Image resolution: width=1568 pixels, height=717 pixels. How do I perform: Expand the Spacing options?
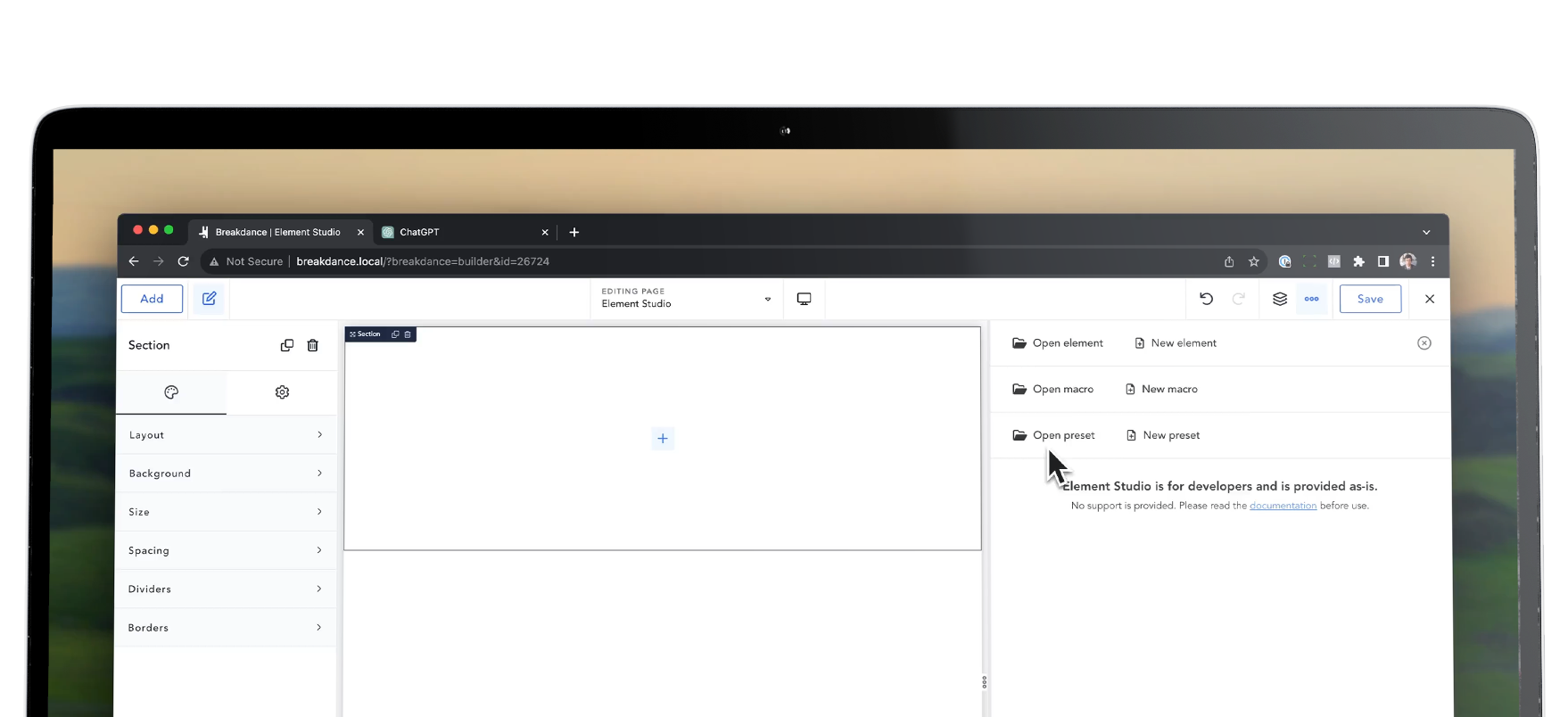226,550
